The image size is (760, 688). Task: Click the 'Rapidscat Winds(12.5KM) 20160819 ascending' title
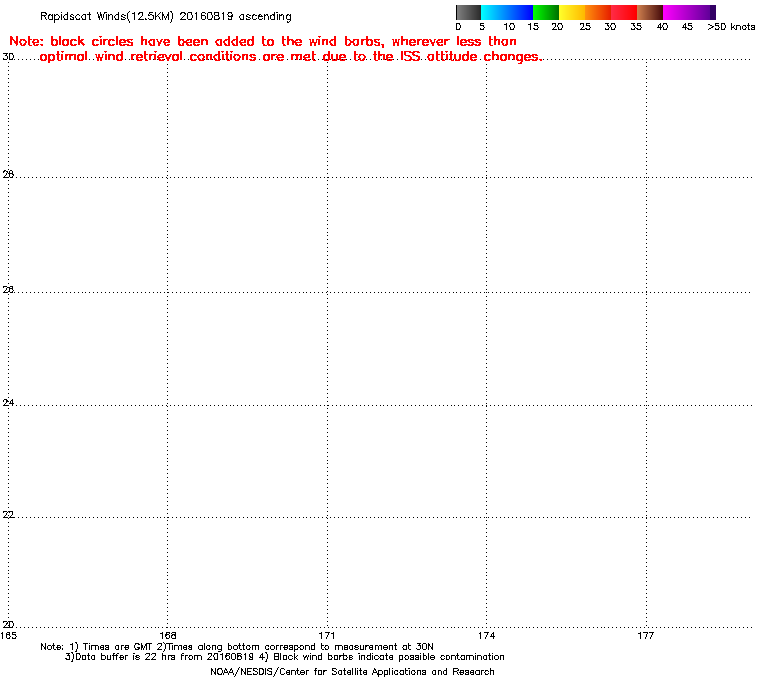(166, 16)
